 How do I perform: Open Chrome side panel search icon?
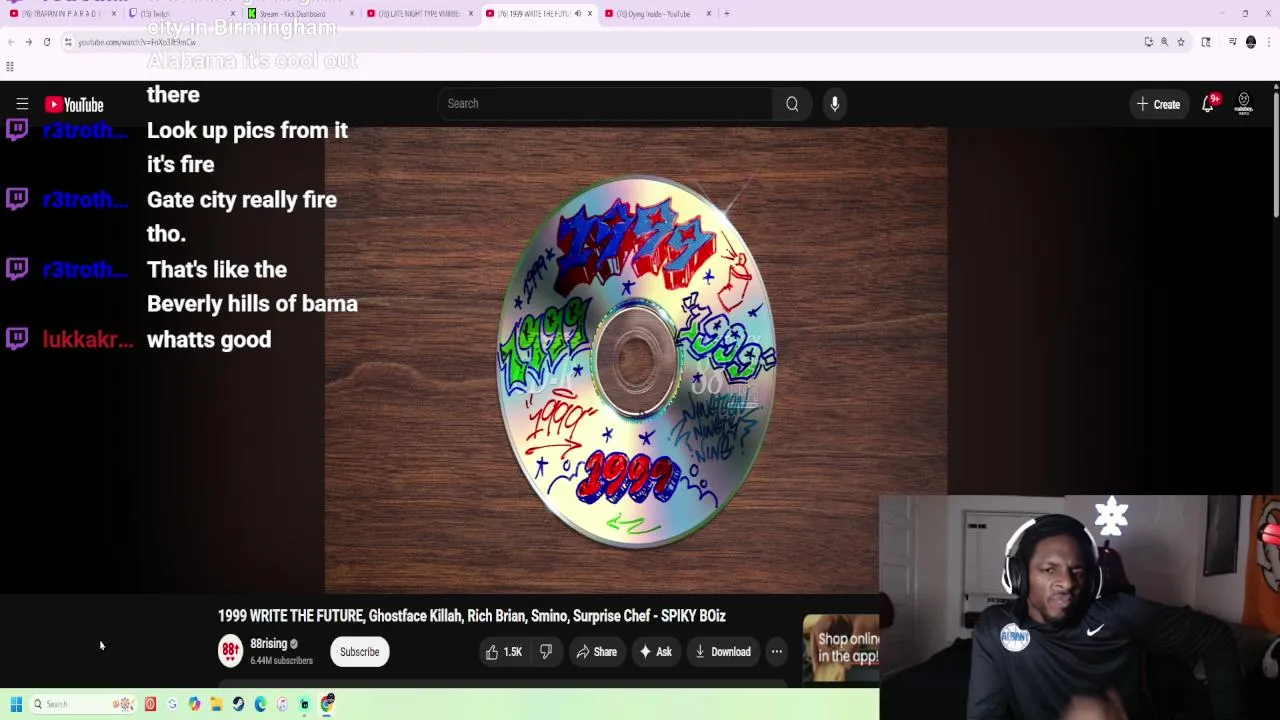click(x=1206, y=42)
